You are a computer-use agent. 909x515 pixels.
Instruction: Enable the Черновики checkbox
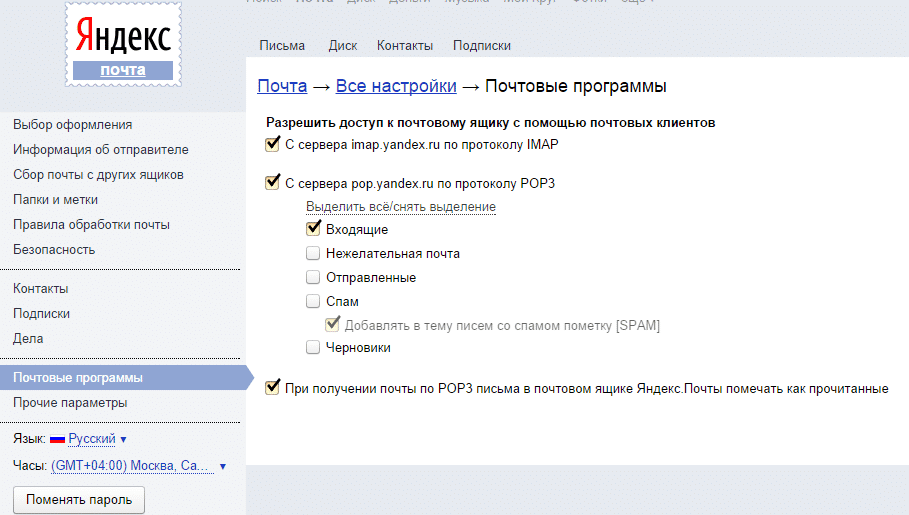pyautogui.click(x=313, y=347)
